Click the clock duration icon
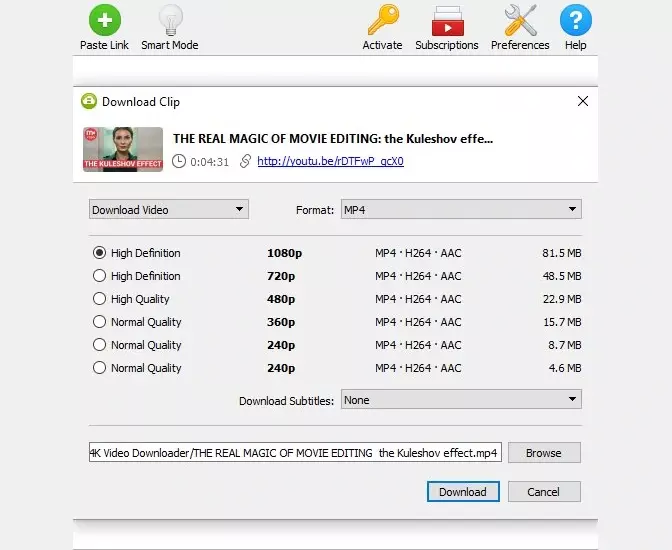672x550 pixels. (179, 161)
